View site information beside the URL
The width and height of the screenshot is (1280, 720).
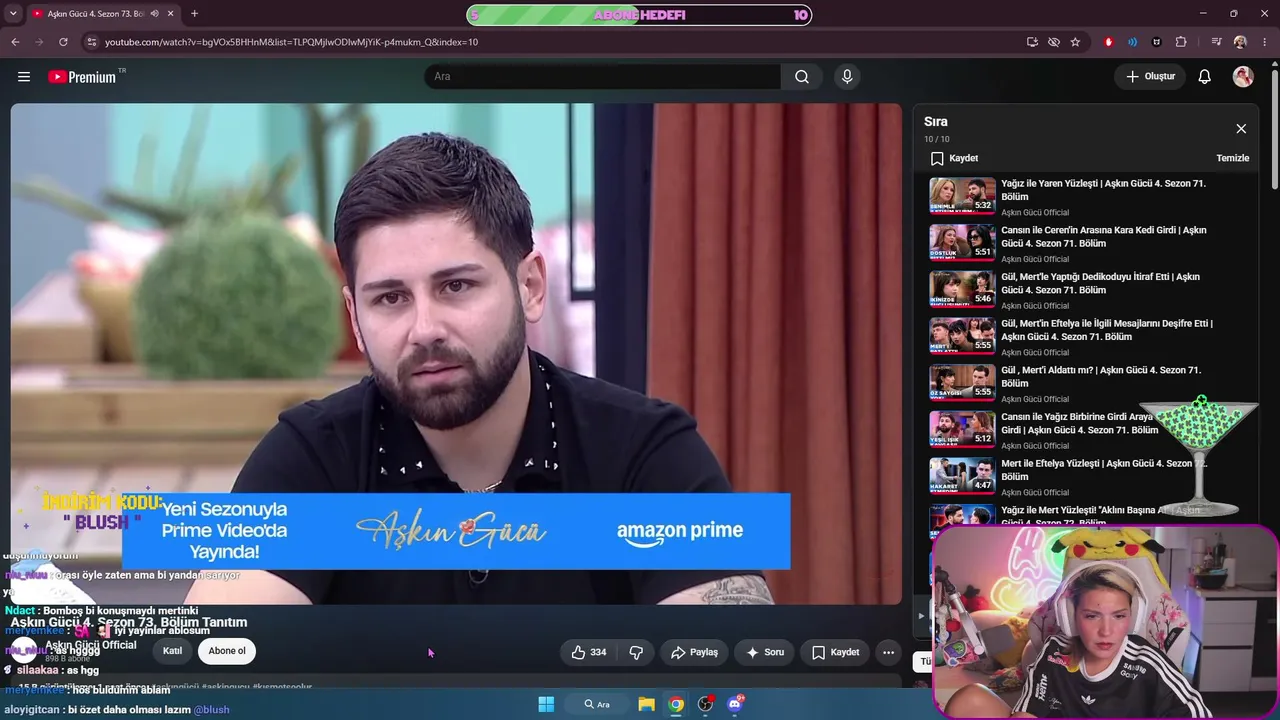coord(91,42)
